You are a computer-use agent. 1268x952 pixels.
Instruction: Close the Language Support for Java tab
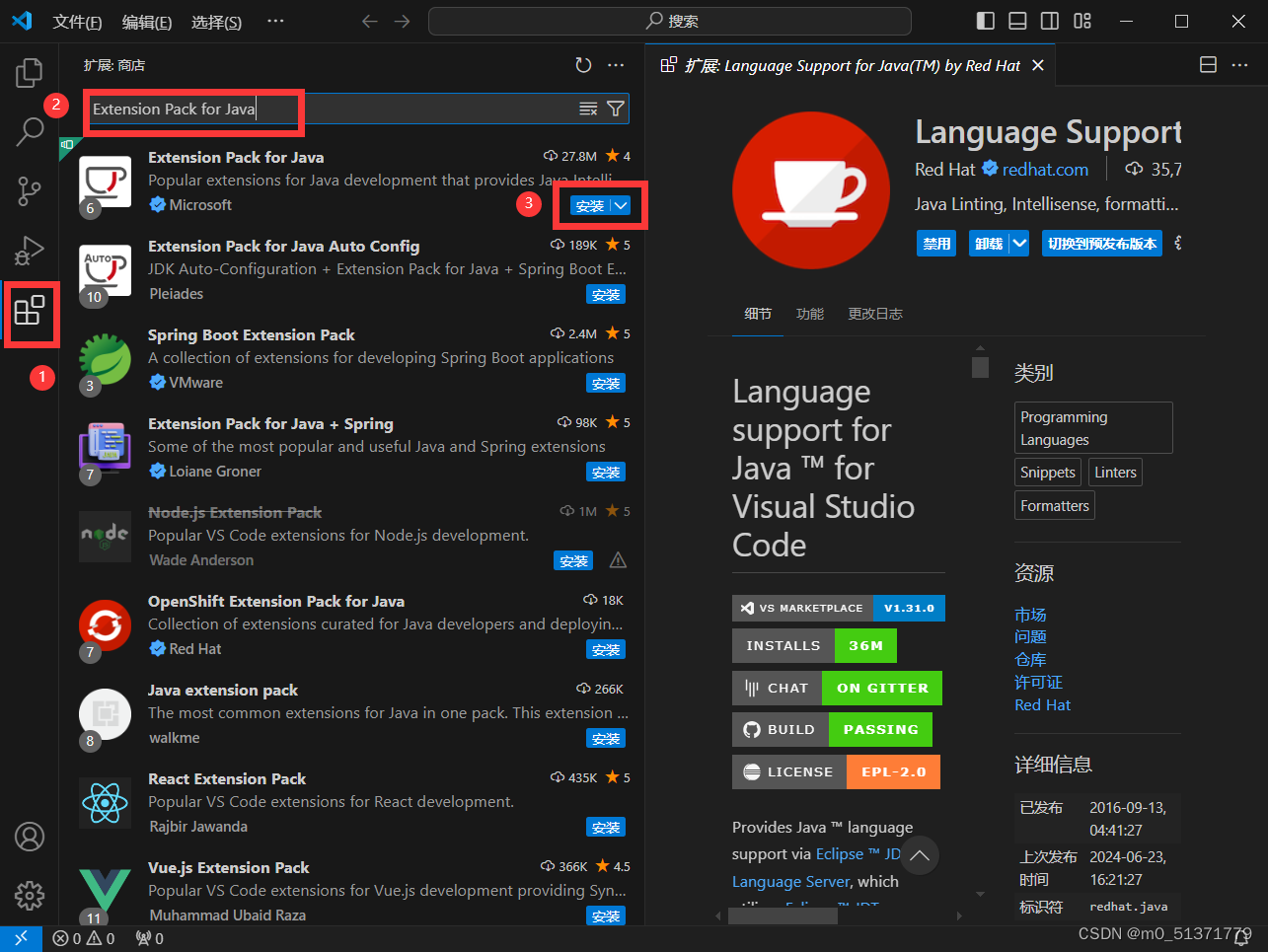(1037, 65)
